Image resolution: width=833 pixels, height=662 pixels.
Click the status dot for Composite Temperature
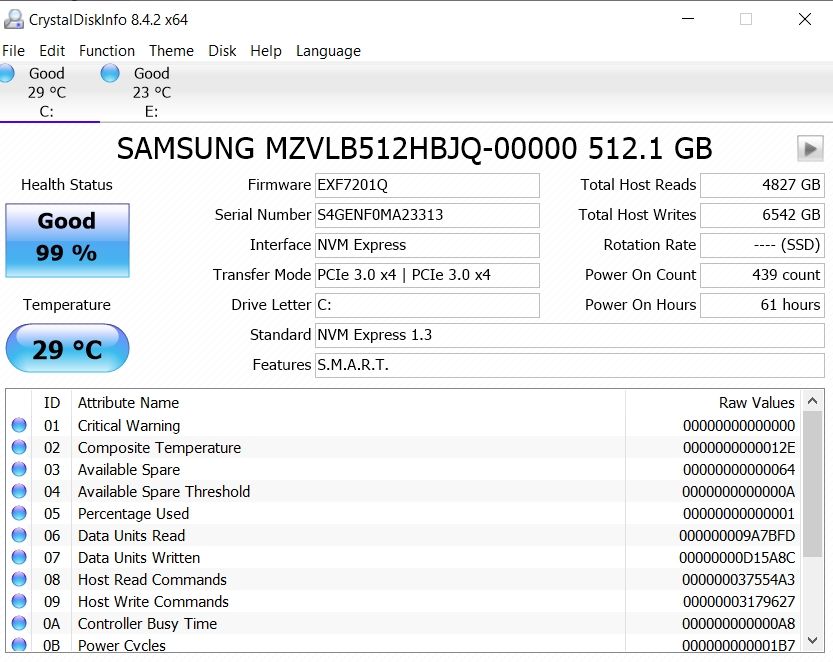(x=19, y=447)
